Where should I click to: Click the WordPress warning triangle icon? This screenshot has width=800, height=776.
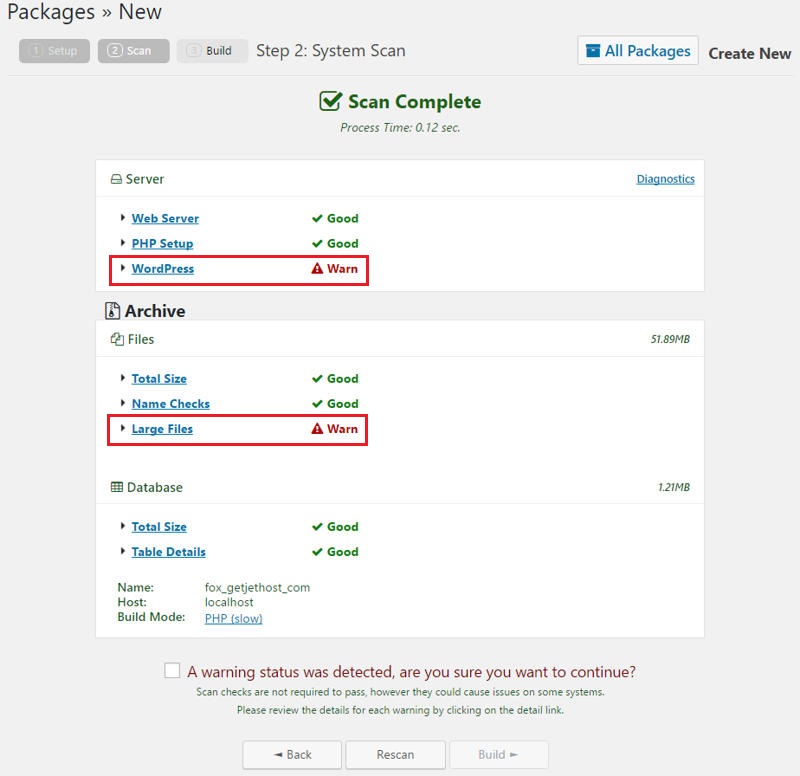click(317, 269)
